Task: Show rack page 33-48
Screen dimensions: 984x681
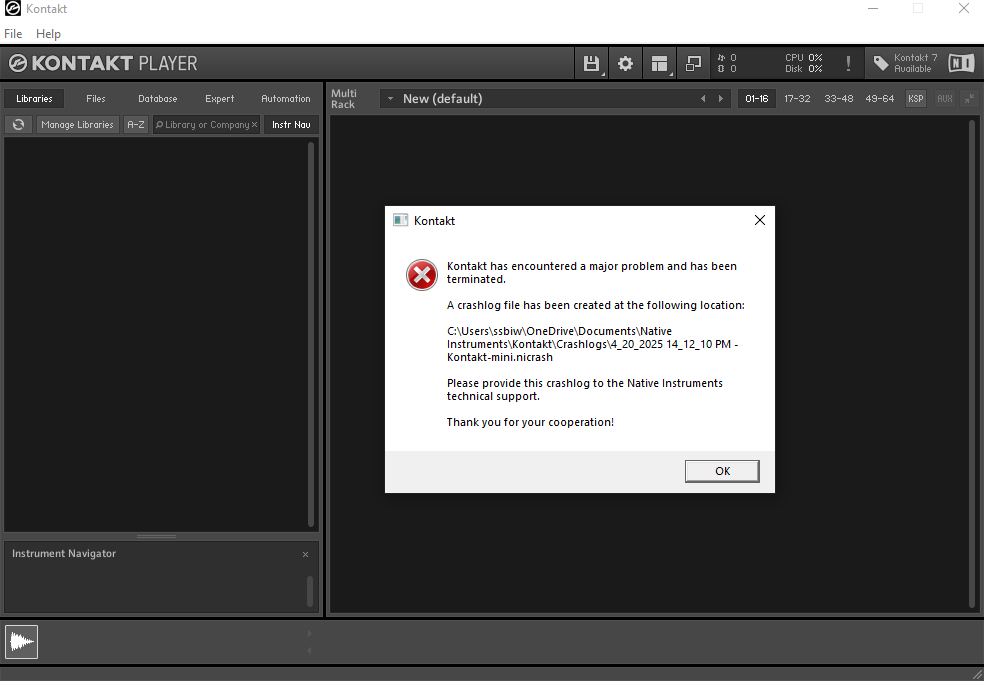Action: pos(838,99)
